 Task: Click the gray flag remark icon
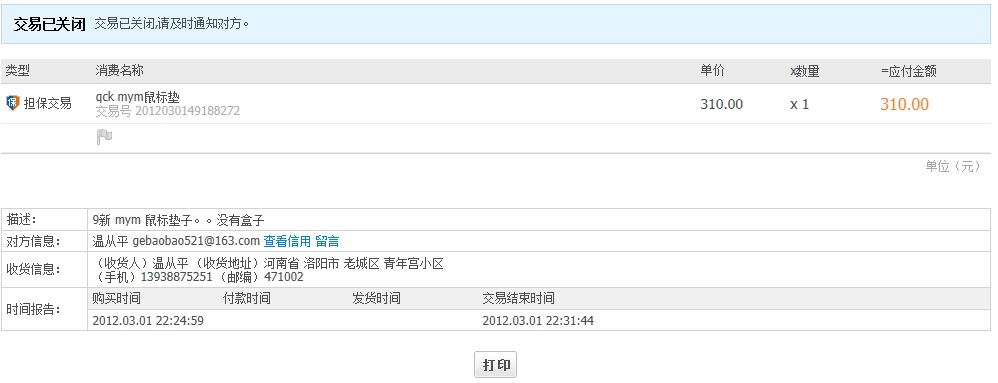tap(104, 137)
